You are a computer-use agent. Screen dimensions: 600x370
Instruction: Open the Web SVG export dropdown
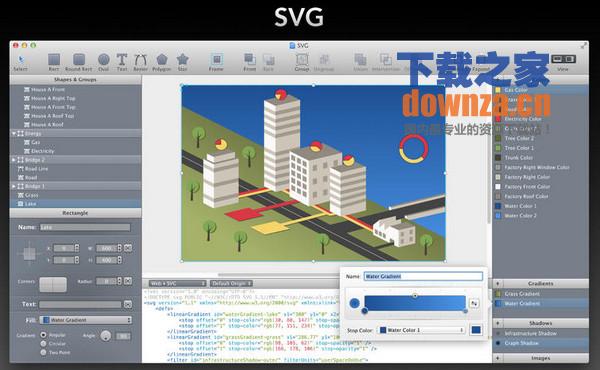pyautogui.click(x=178, y=283)
